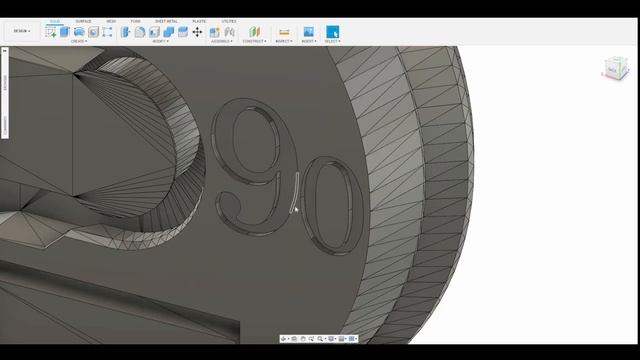The width and height of the screenshot is (640, 360).
Task: Click the Orbit tool in navigation bar
Action: click(284, 339)
